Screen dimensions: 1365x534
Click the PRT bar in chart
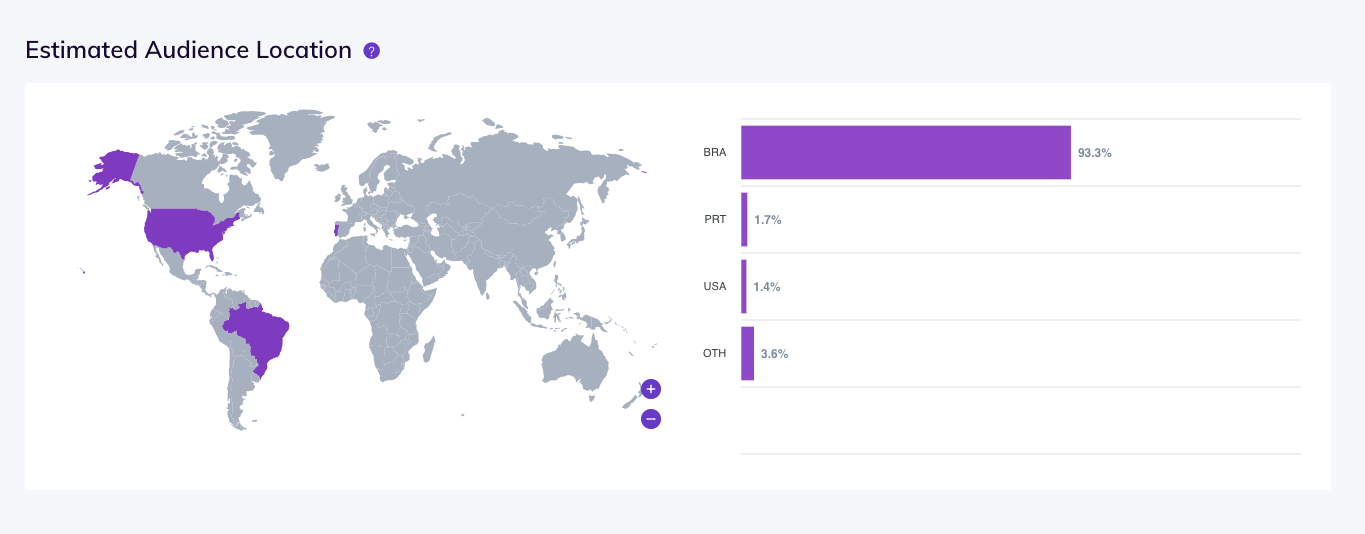click(744, 220)
